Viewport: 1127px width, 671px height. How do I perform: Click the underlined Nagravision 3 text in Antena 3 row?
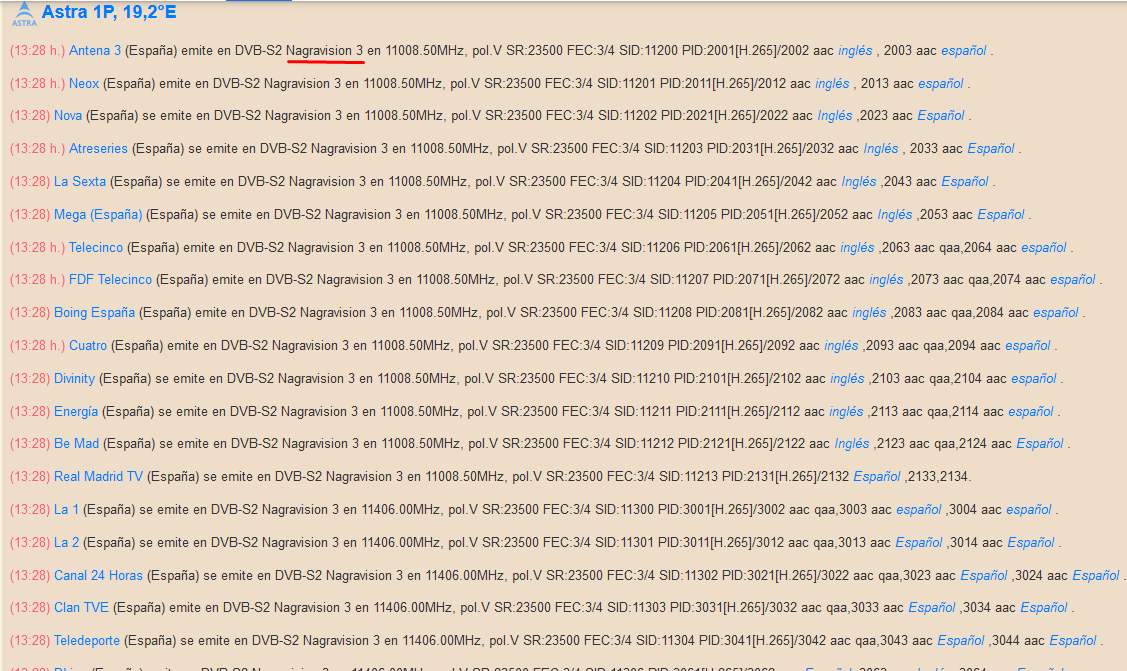click(325, 50)
